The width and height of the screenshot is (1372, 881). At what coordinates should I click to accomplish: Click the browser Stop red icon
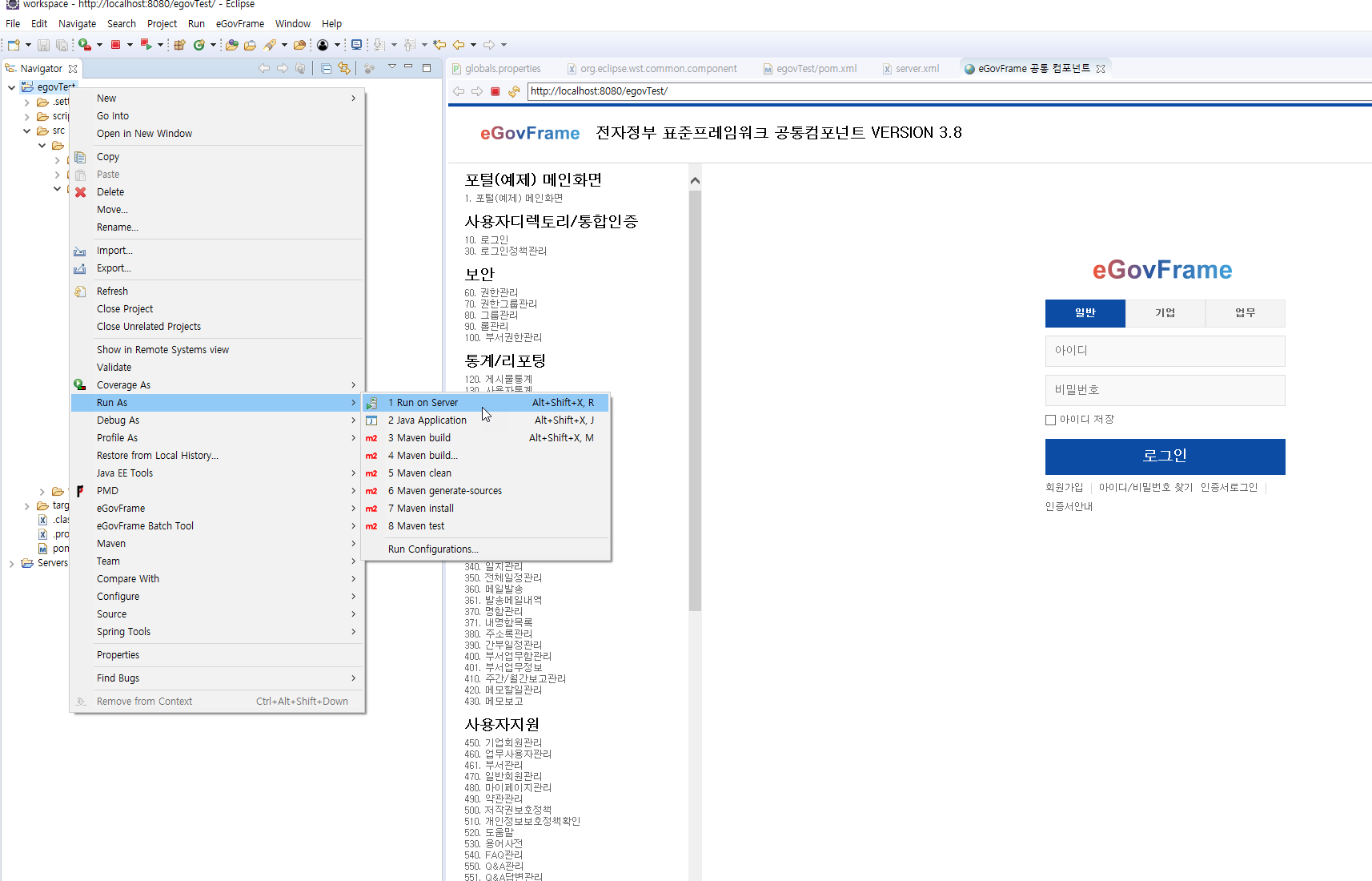point(495,91)
